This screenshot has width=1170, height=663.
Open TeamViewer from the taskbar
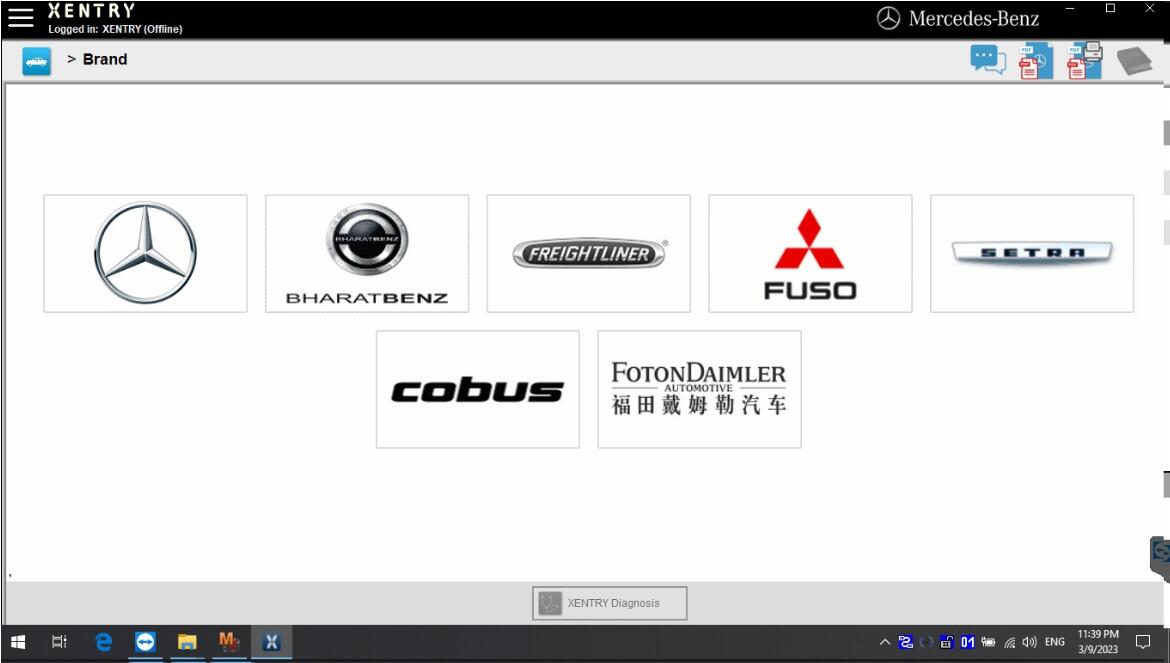(x=146, y=642)
